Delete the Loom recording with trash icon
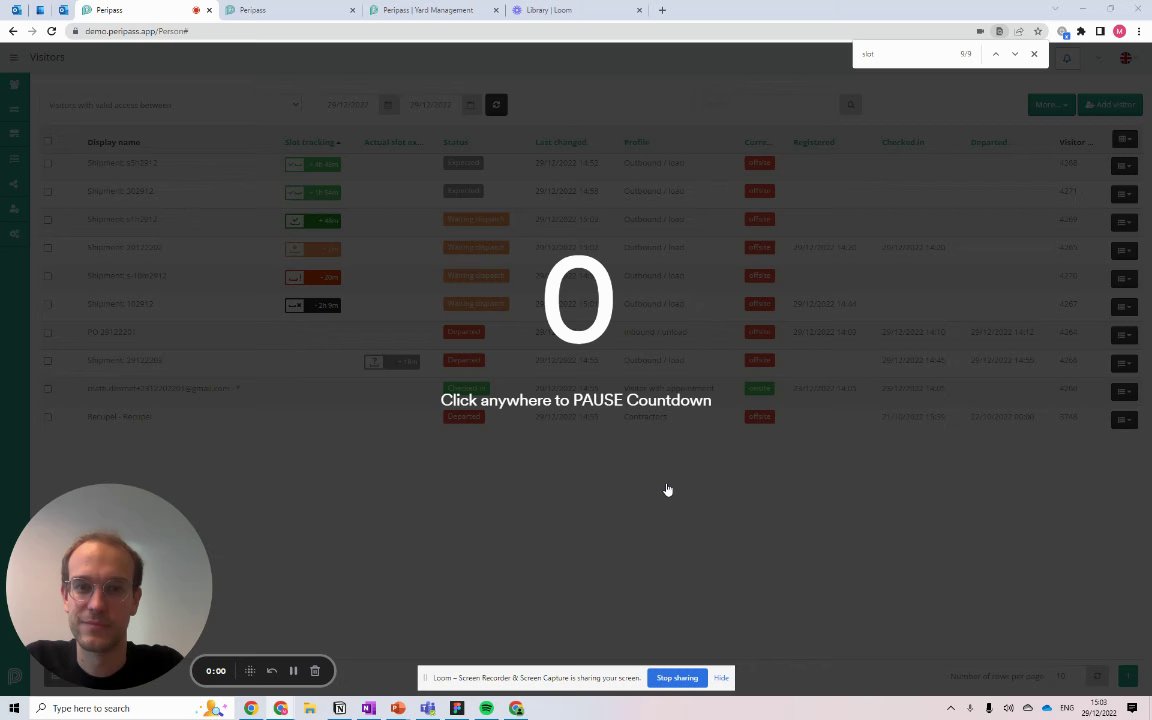Viewport: 1152px width, 720px height. click(315, 671)
